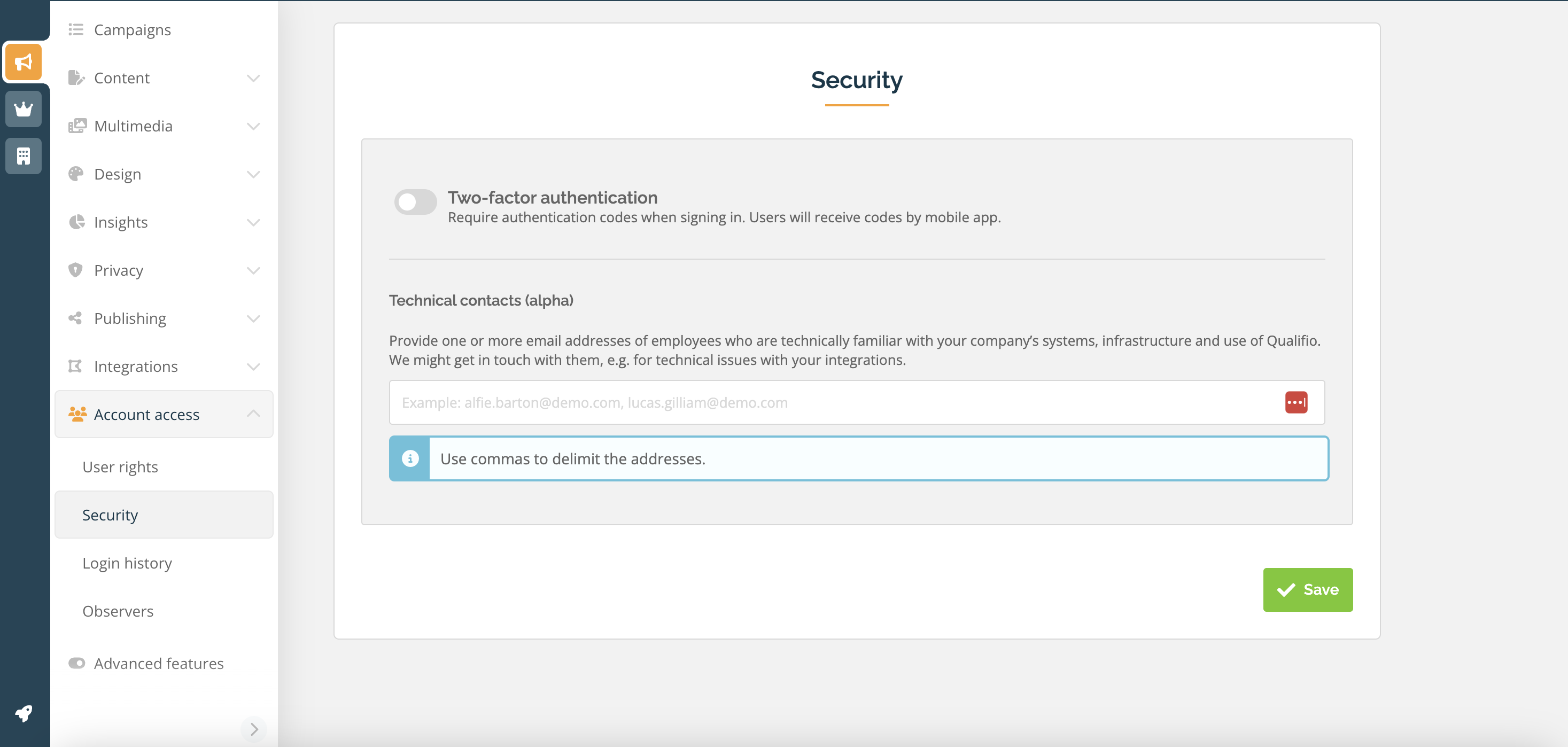Click the green Save button
Image resolution: width=1568 pixels, height=747 pixels.
tap(1308, 589)
